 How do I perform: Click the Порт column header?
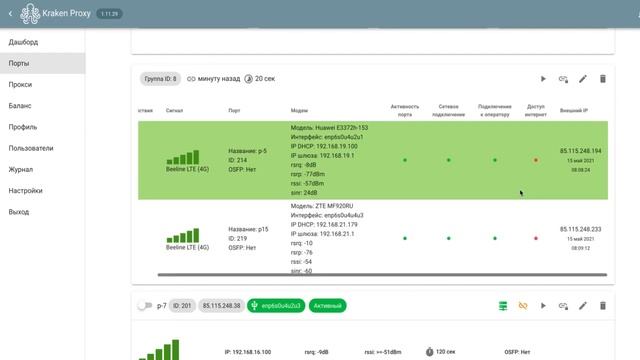(x=234, y=111)
